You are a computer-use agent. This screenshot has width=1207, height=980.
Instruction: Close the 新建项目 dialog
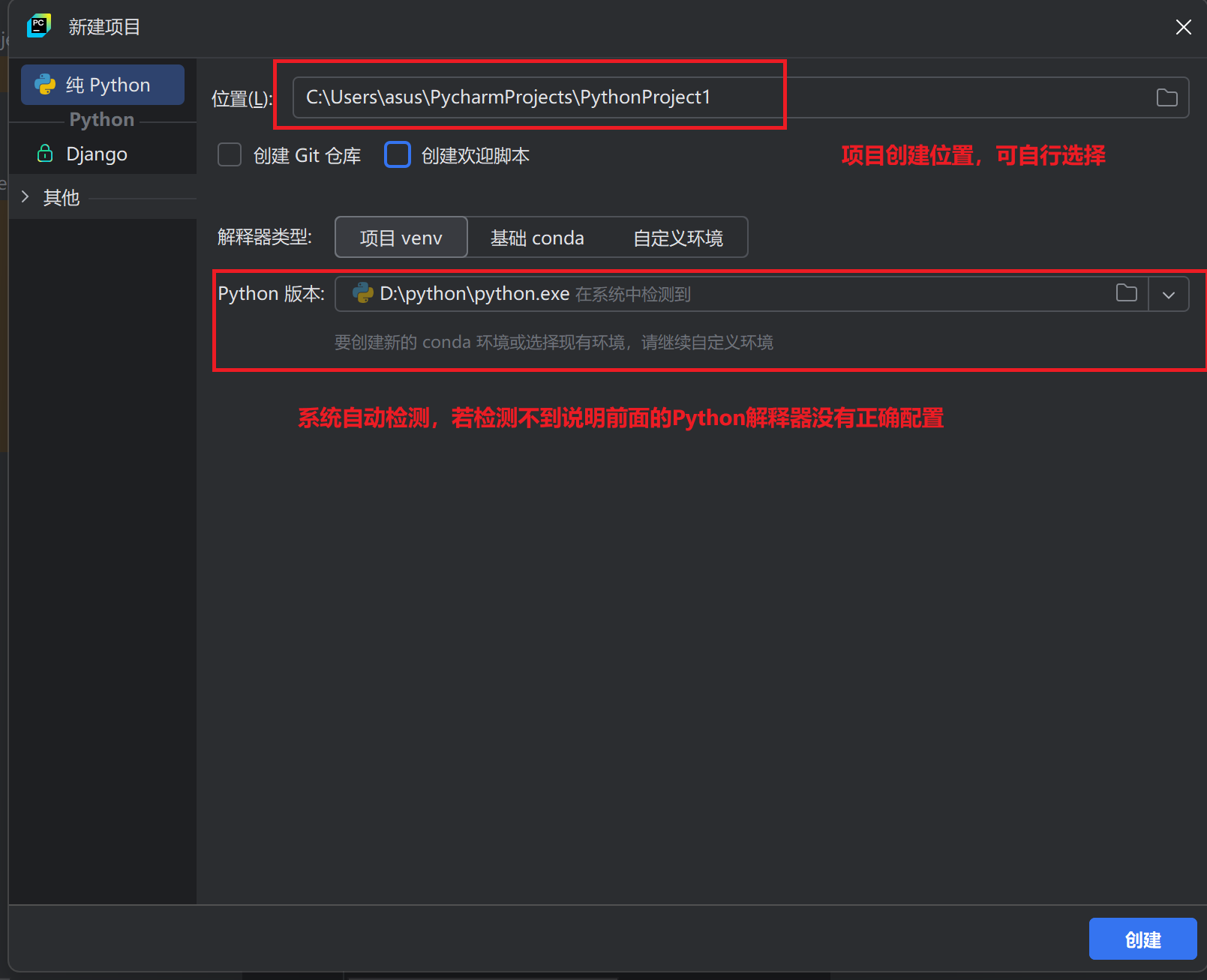pyautogui.click(x=1184, y=28)
